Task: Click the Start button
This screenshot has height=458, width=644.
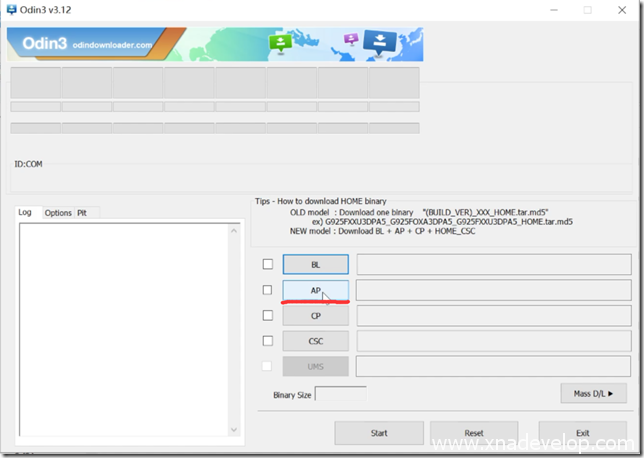Action: pos(379,433)
